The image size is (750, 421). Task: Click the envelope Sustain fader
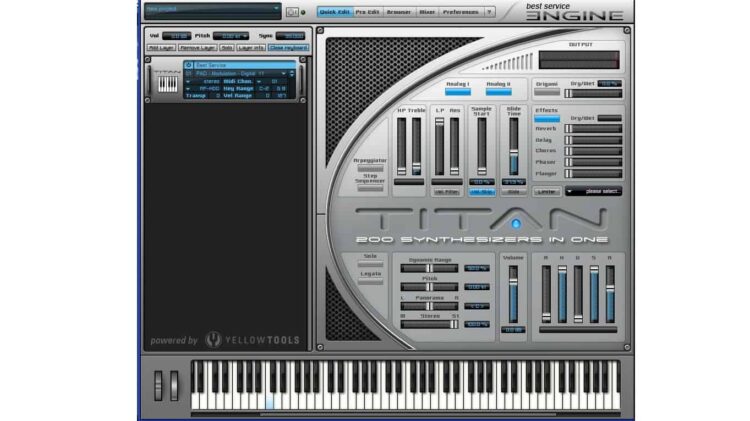pos(594,295)
